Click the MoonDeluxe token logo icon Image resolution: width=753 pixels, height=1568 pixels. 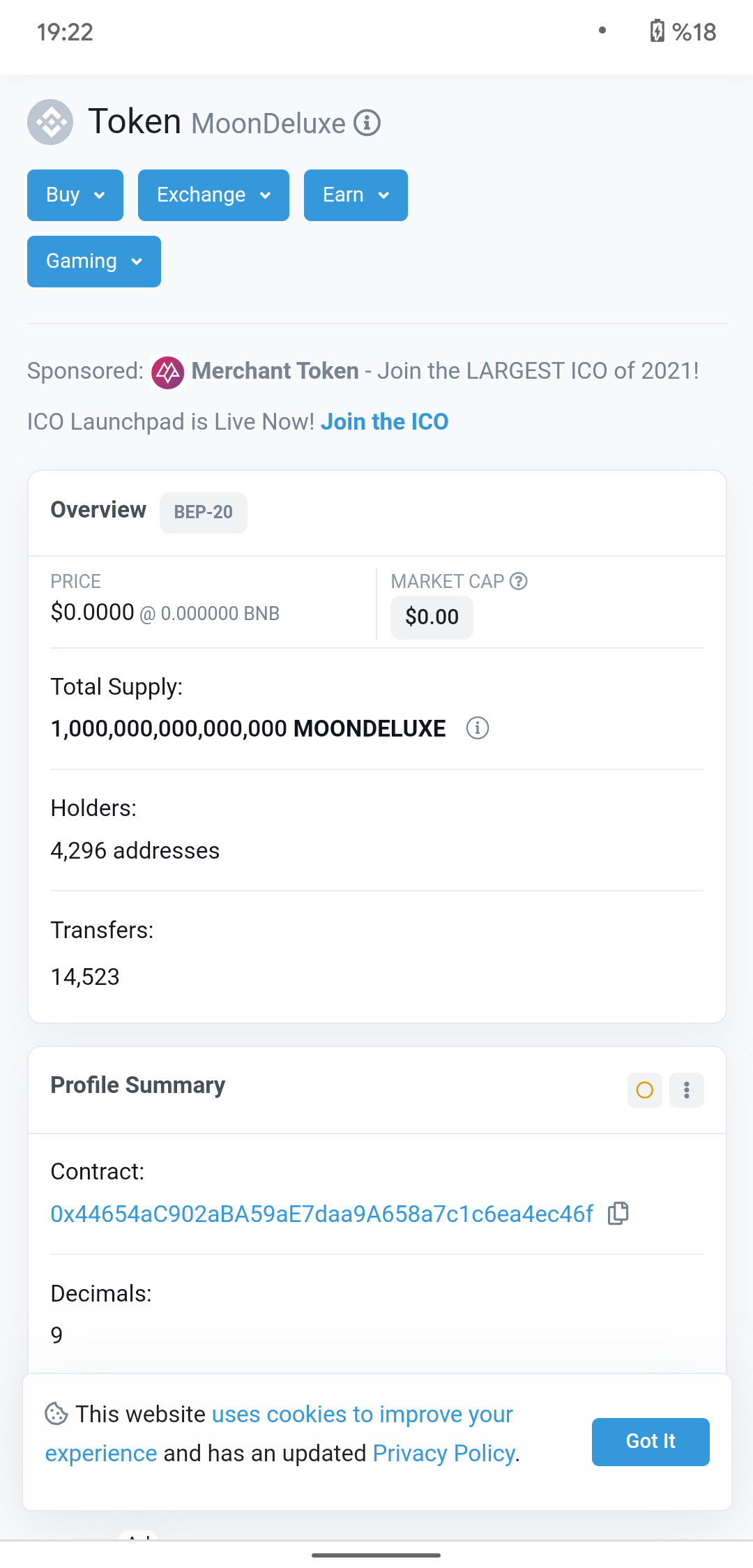coord(50,123)
